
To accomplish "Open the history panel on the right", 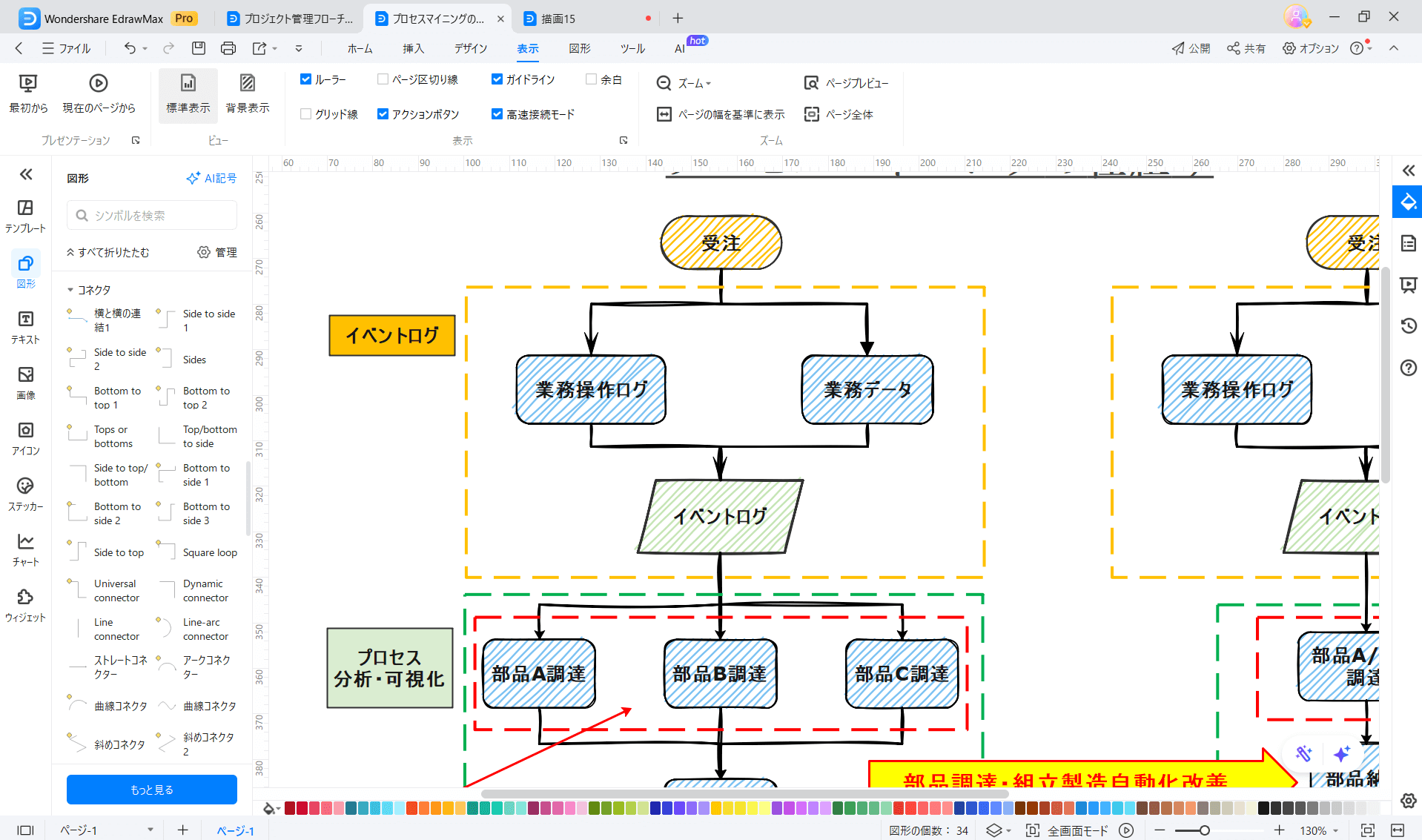I will pyautogui.click(x=1408, y=325).
